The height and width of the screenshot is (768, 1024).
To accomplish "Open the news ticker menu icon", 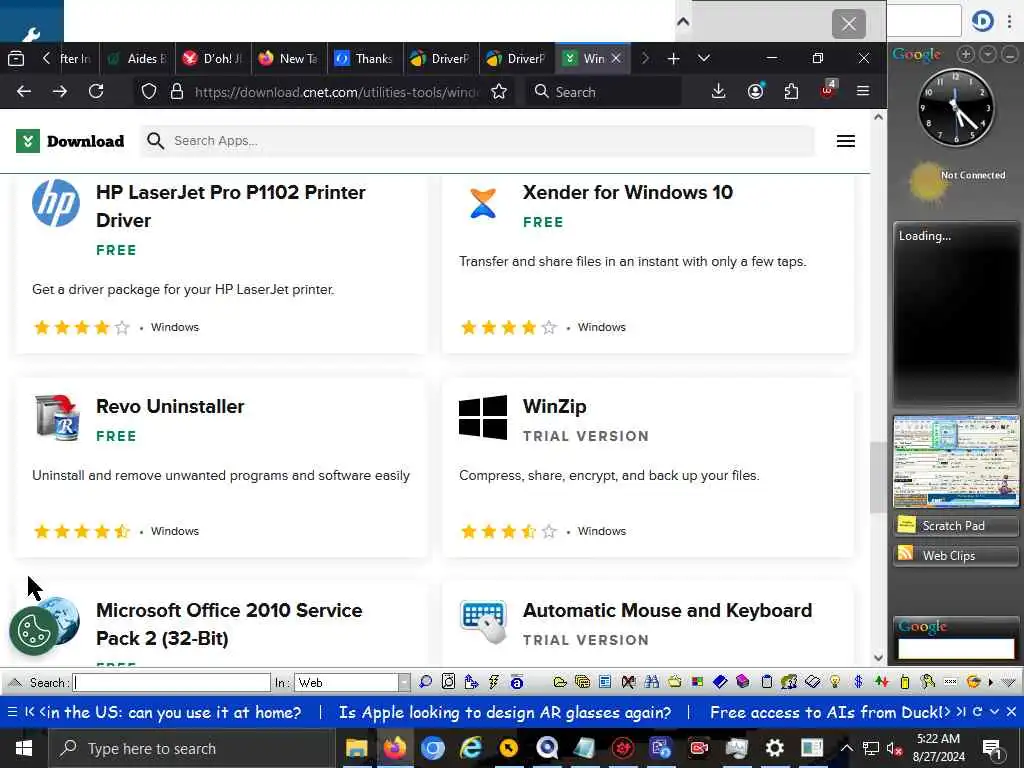I will 12,711.
